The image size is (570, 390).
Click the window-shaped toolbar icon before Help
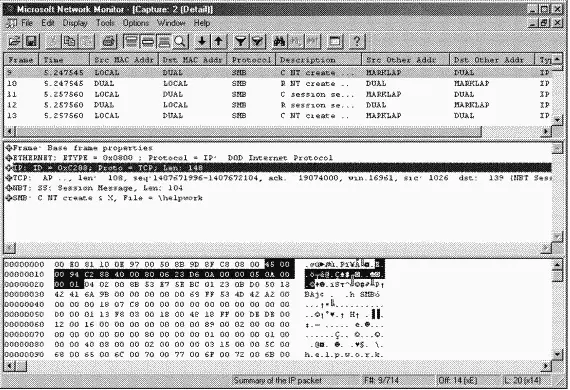click(335, 42)
